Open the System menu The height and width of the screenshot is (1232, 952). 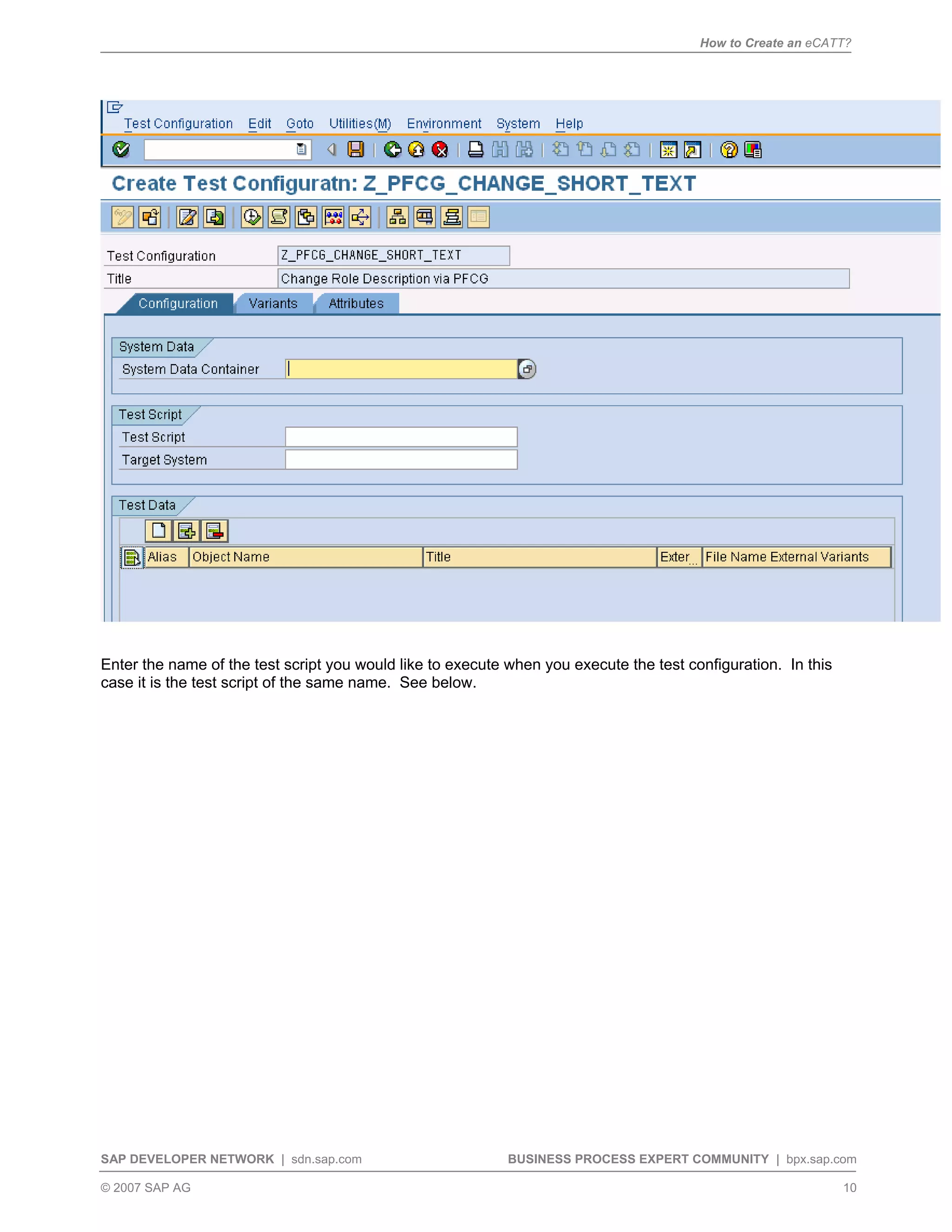tap(518, 124)
